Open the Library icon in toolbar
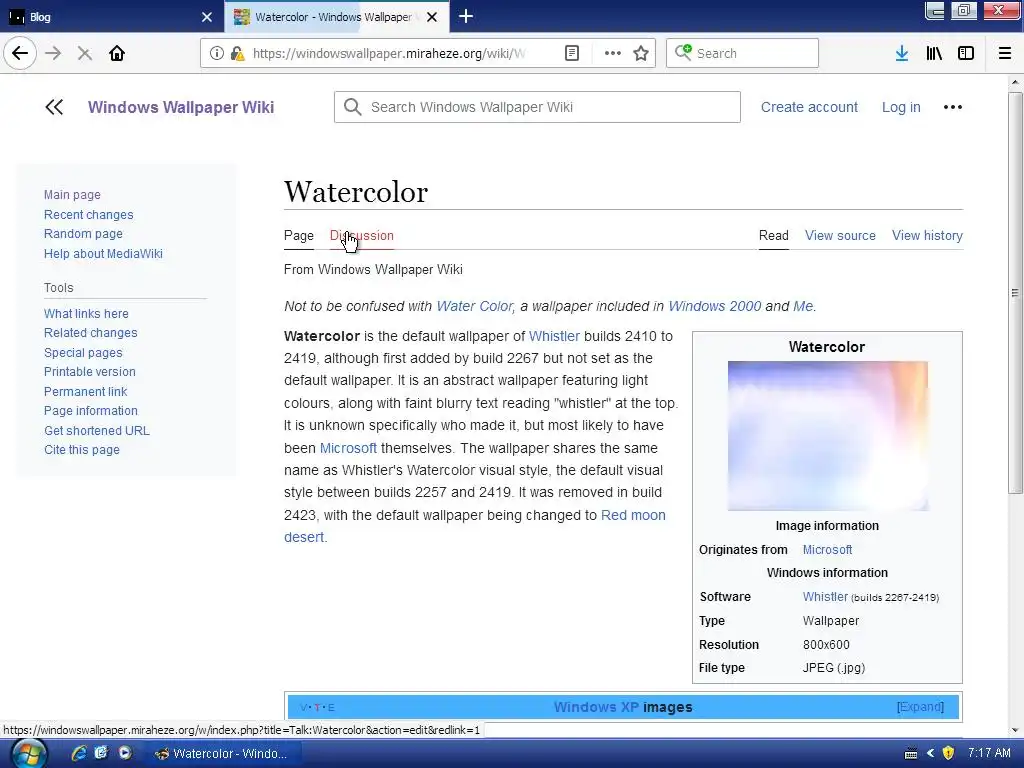Image resolution: width=1024 pixels, height=768 pixels. click(x=934, y=53)
